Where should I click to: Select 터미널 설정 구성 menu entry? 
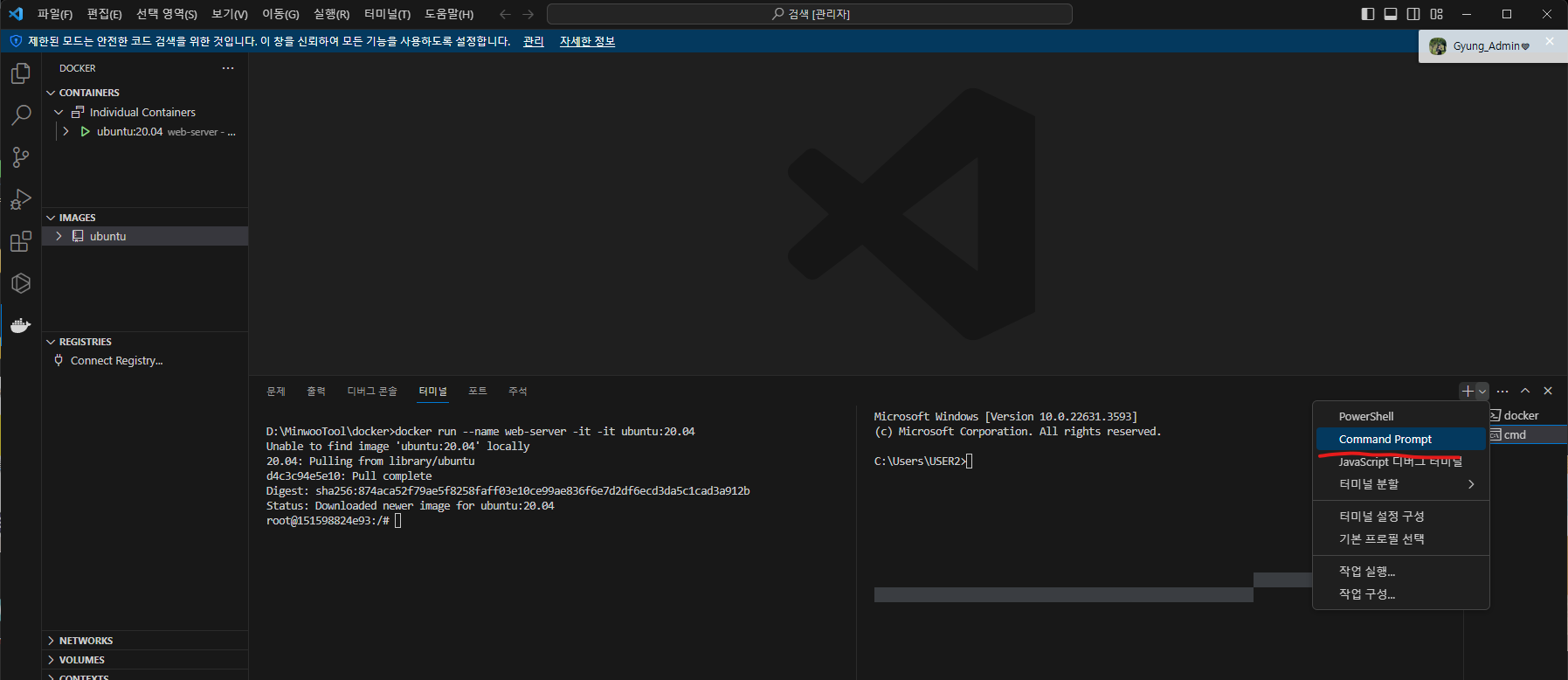[x=1401, y=517]
